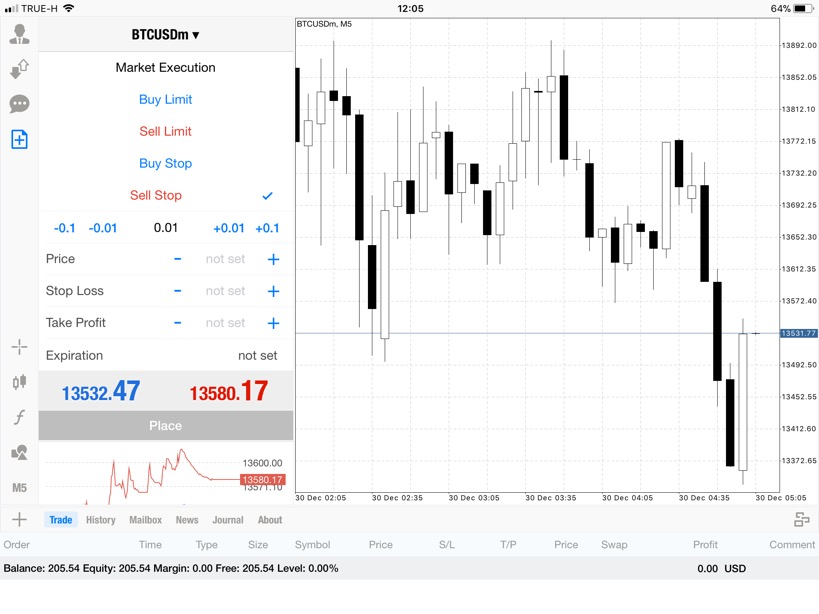Screen dimensions: 819x614
Task: Select Sell Limit order type
Action: point(165,132)
